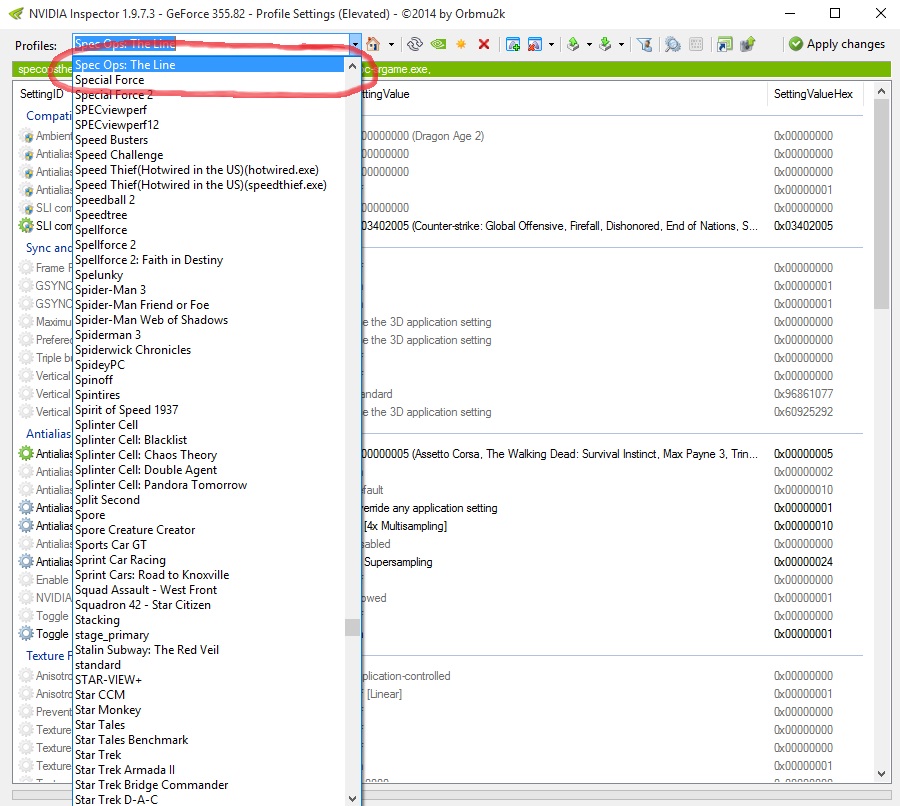
Task: Select Spec Ops: The Line in list
Action: click(x=208, y=65)
